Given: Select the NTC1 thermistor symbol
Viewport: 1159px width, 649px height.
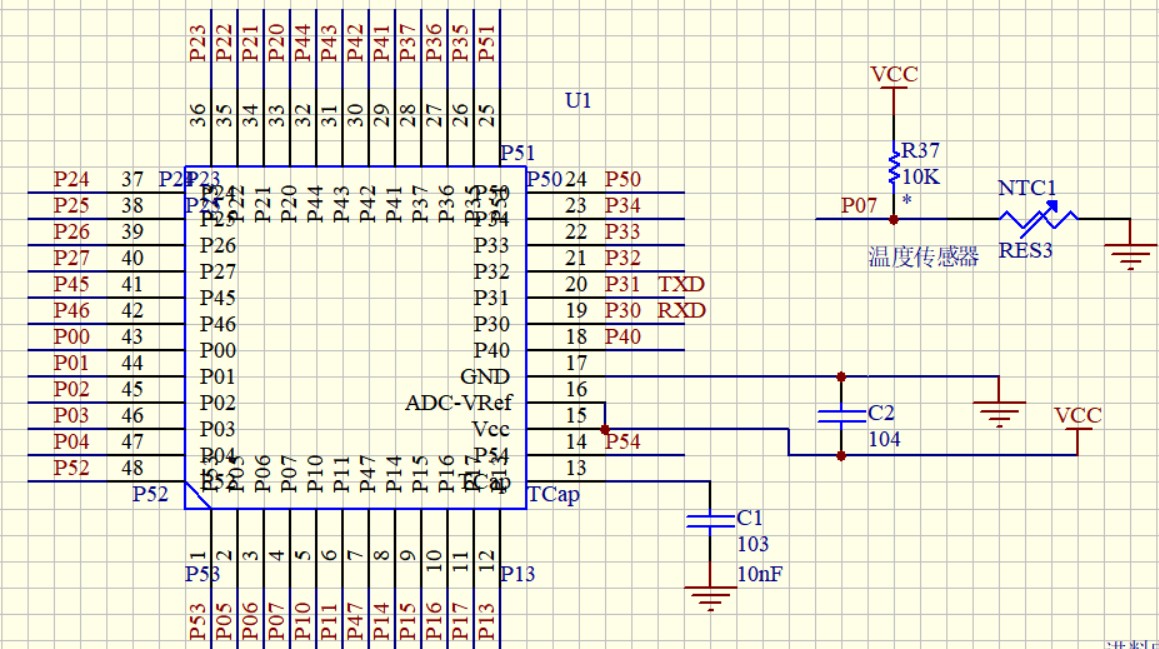Looking at the screenshot, I should (x=1040, y=218).
